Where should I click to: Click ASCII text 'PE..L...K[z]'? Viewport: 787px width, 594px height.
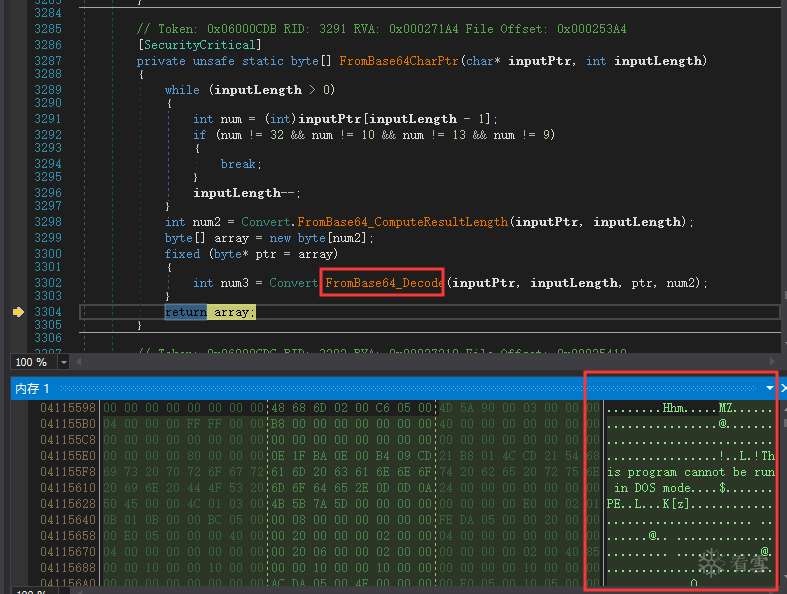pyautogui.click(x=648, y=504)
